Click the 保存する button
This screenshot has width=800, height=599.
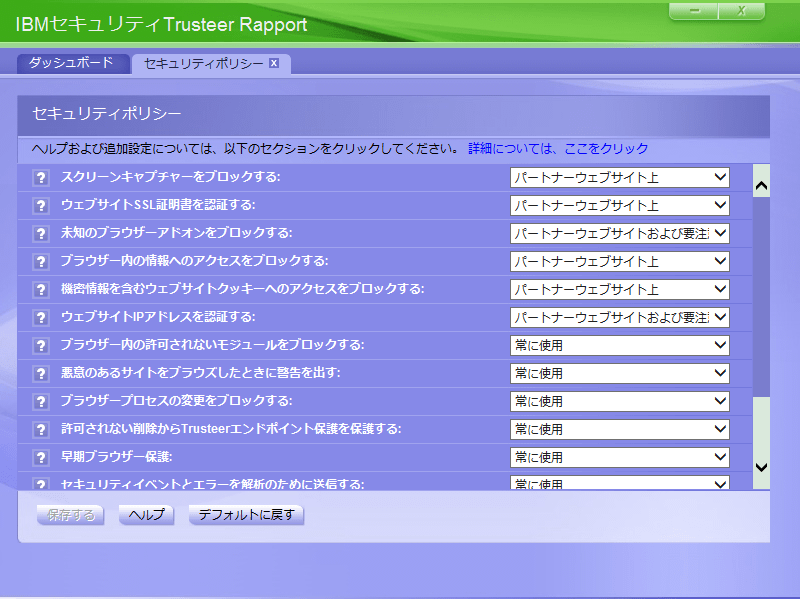[x=70, y=515]
